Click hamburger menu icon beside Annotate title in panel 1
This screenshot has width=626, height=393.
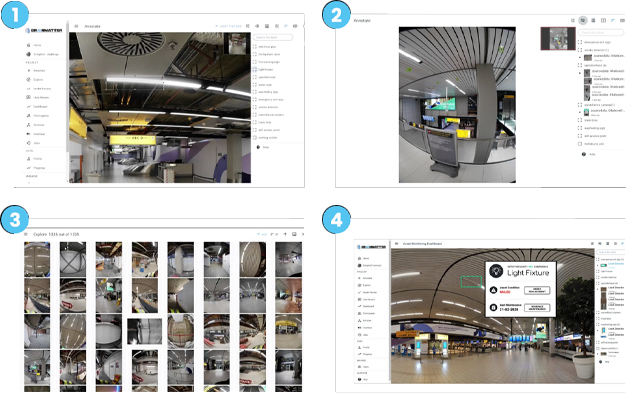pos(76,26)
